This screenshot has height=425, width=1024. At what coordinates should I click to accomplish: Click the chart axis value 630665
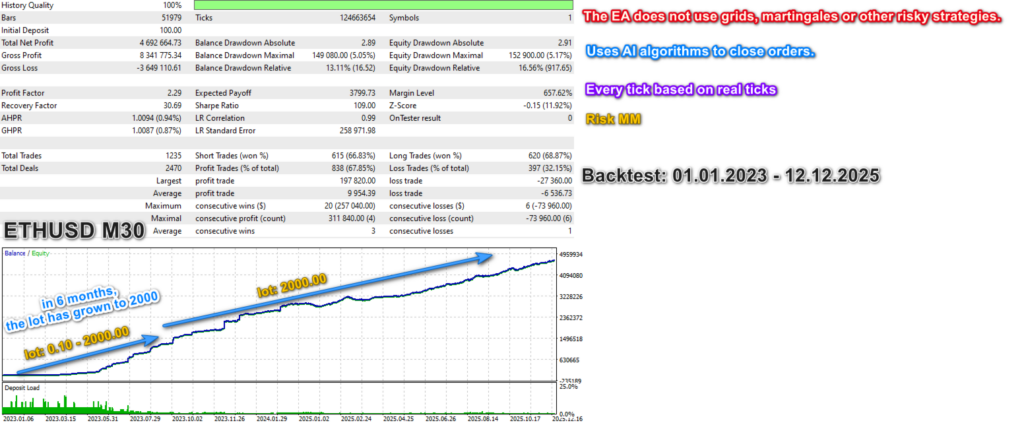pos(569,360)
